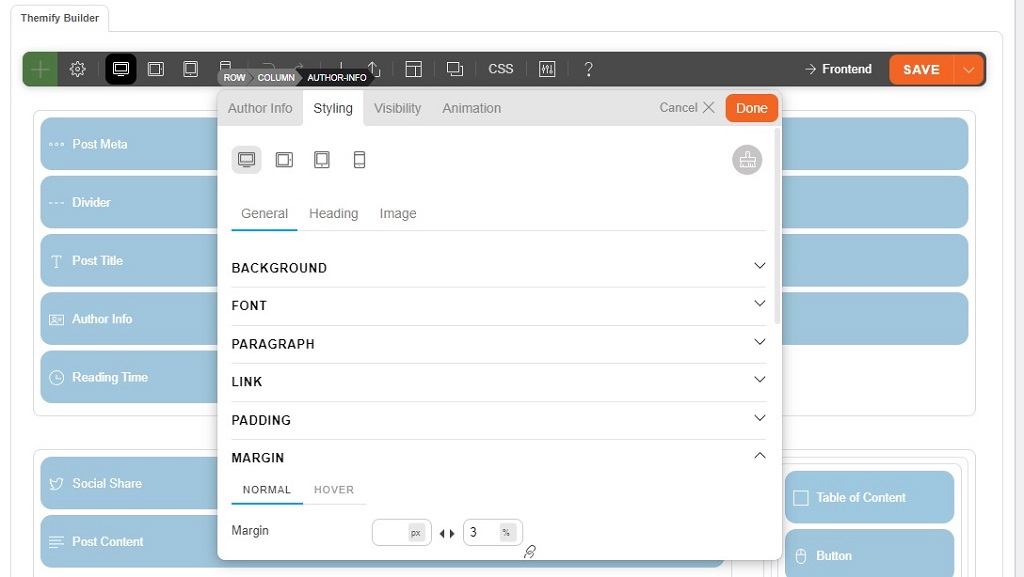Select desktop breakpoint in styling panel
Viewport: 1024px width, 577px height.
[x=246, y=160]
